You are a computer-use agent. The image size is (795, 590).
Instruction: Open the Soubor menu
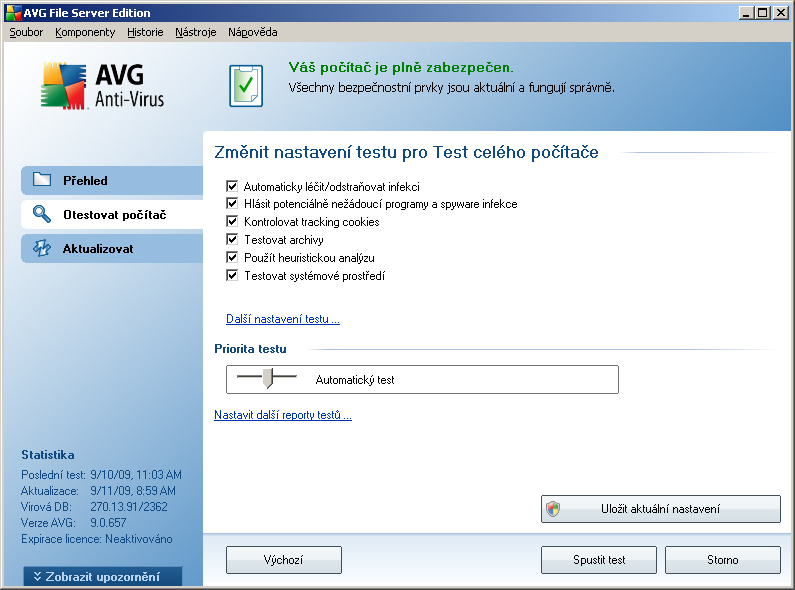point(26,32)
